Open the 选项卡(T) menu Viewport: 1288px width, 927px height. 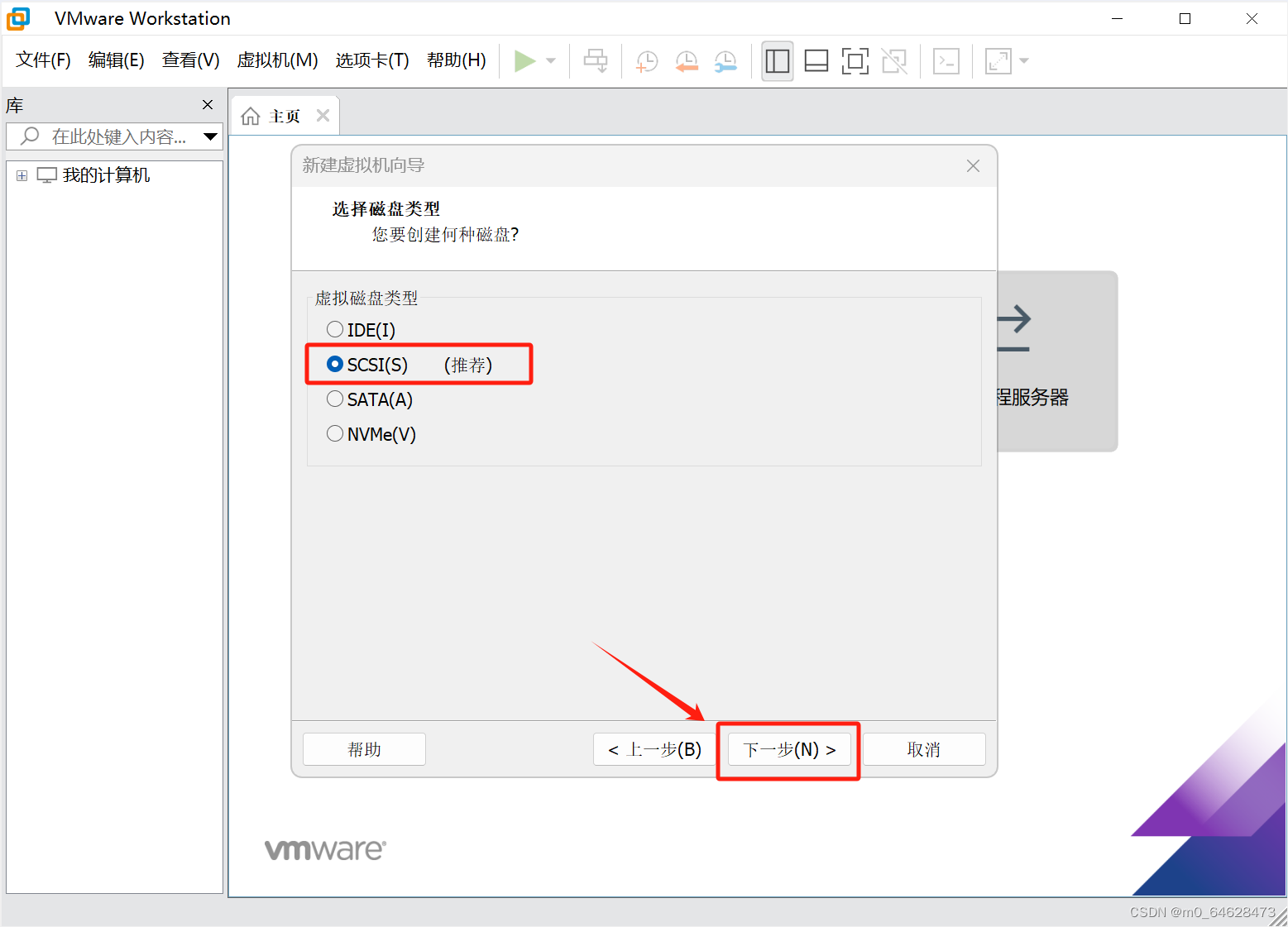(x=372, y=60)
